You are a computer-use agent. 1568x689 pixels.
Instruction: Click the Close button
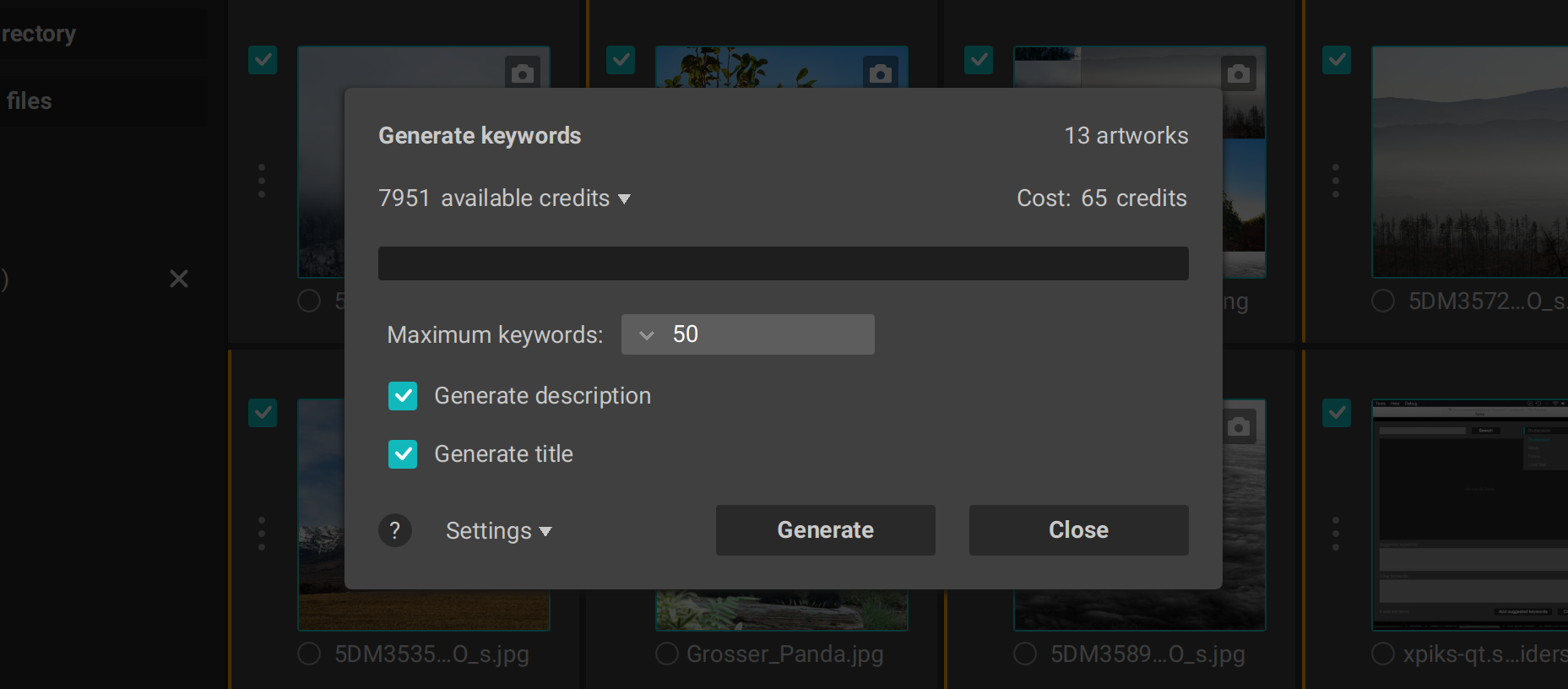pos(1078,530)
